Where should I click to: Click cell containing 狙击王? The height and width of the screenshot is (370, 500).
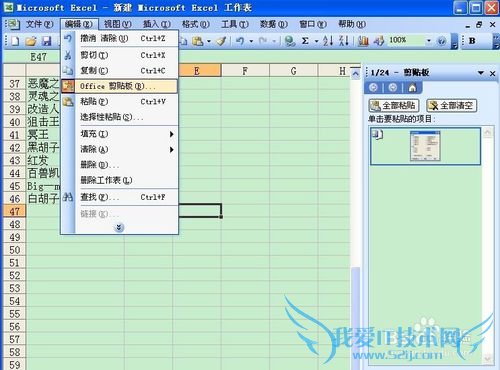[43, 122]
